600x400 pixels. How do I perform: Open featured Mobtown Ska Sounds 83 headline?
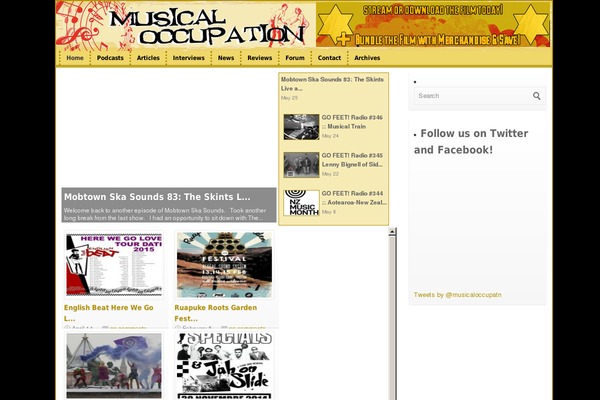157,197
